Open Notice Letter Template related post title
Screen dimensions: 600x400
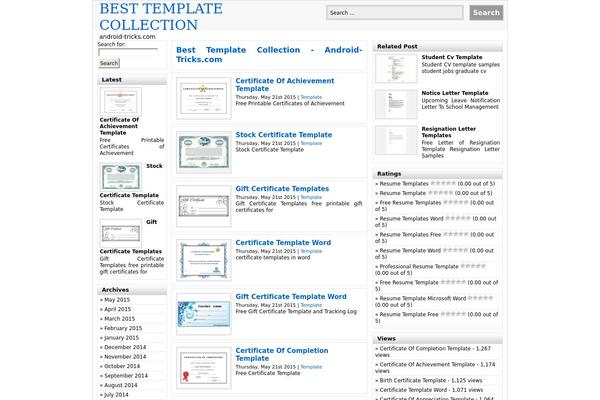click(455, 93)
